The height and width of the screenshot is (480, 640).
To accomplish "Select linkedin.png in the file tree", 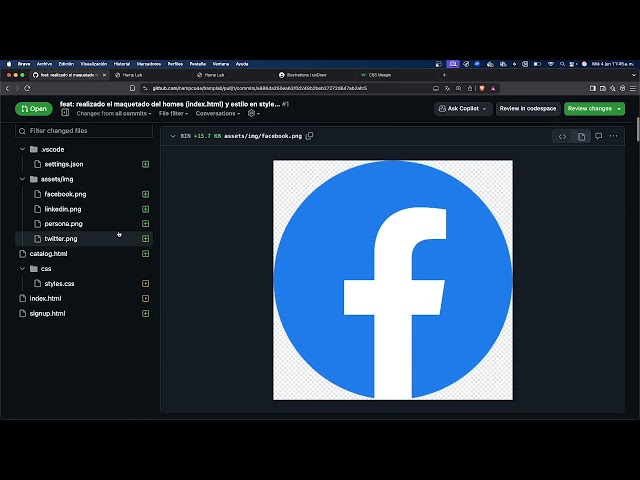I will pos(84,209).
